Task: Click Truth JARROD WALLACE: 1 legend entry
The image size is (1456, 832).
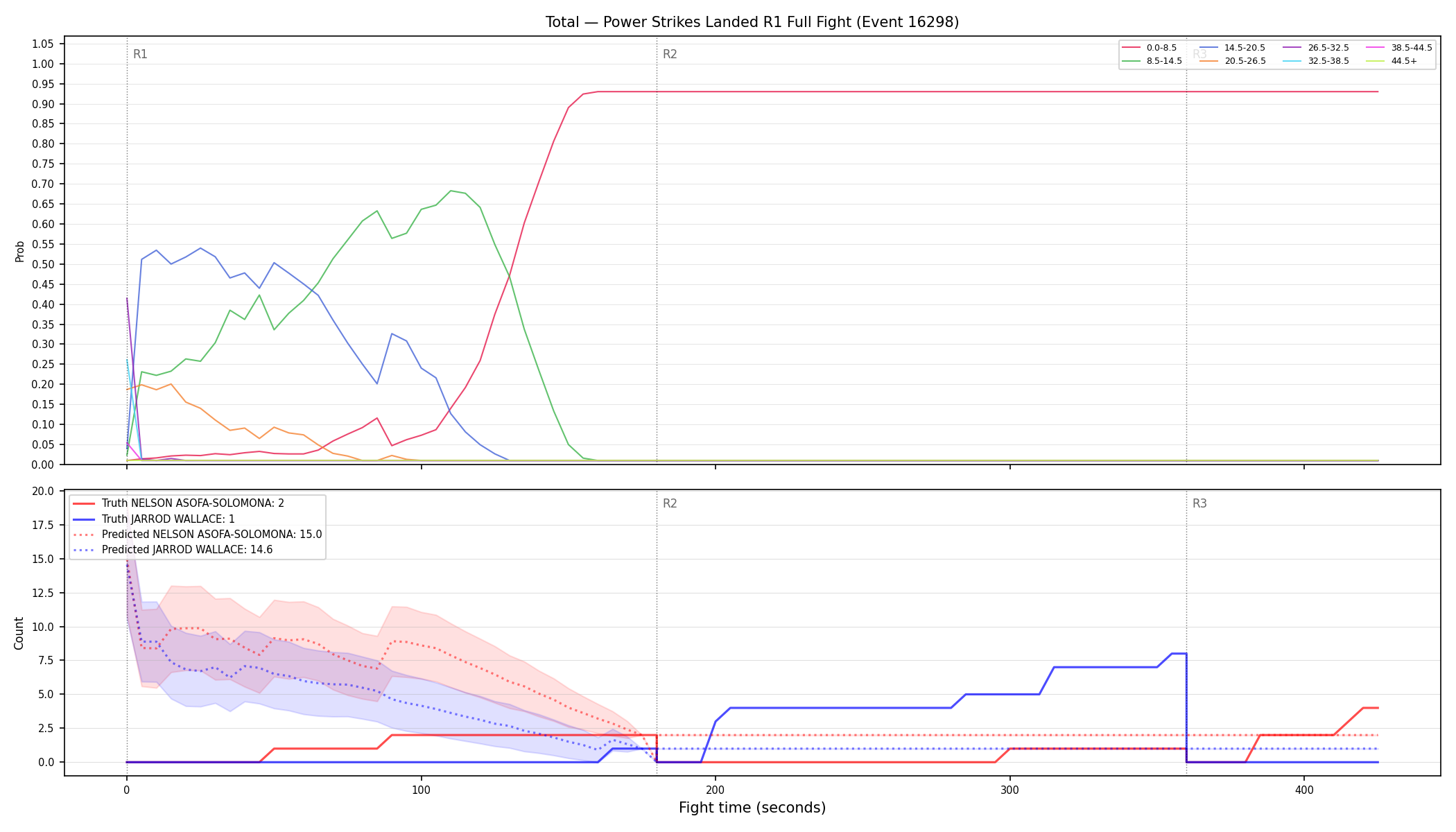Action: 154,519
